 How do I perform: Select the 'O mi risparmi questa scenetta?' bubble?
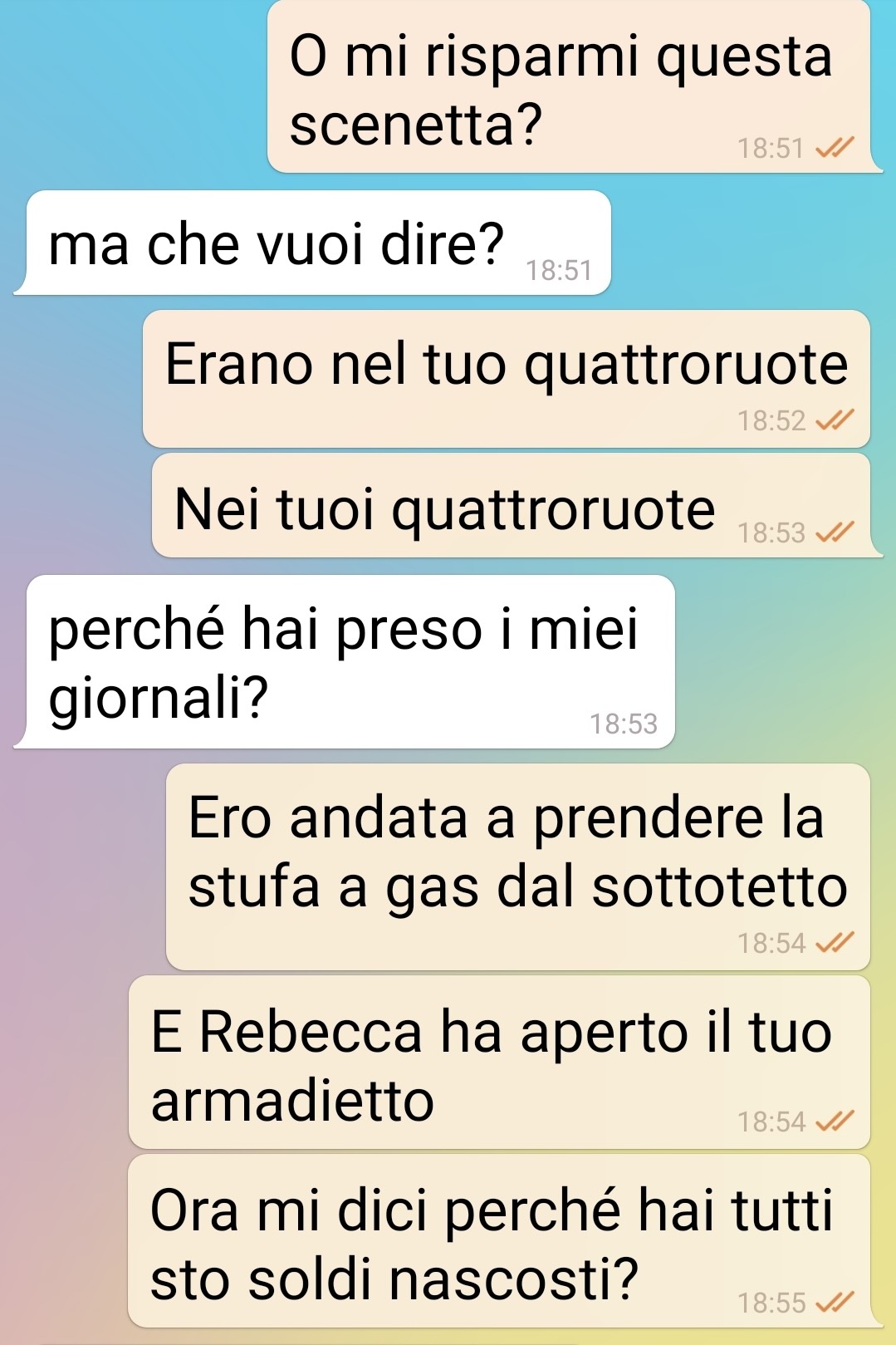[570, 86]
